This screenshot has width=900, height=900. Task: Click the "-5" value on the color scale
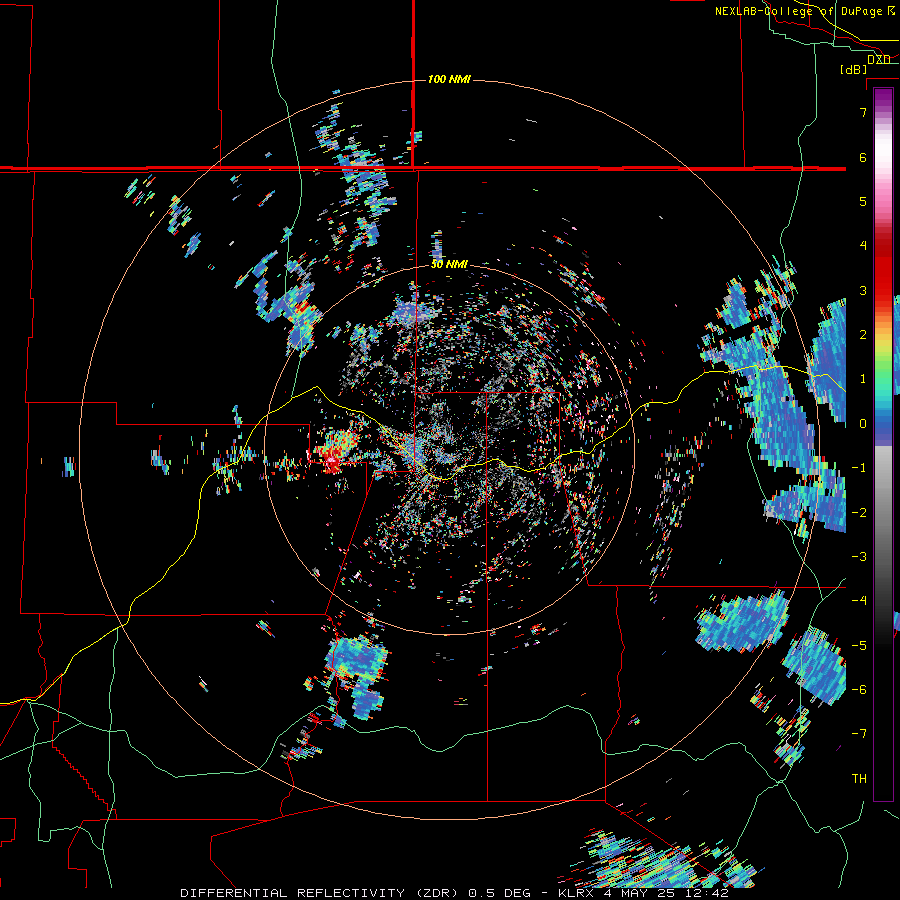coord(859,645)
